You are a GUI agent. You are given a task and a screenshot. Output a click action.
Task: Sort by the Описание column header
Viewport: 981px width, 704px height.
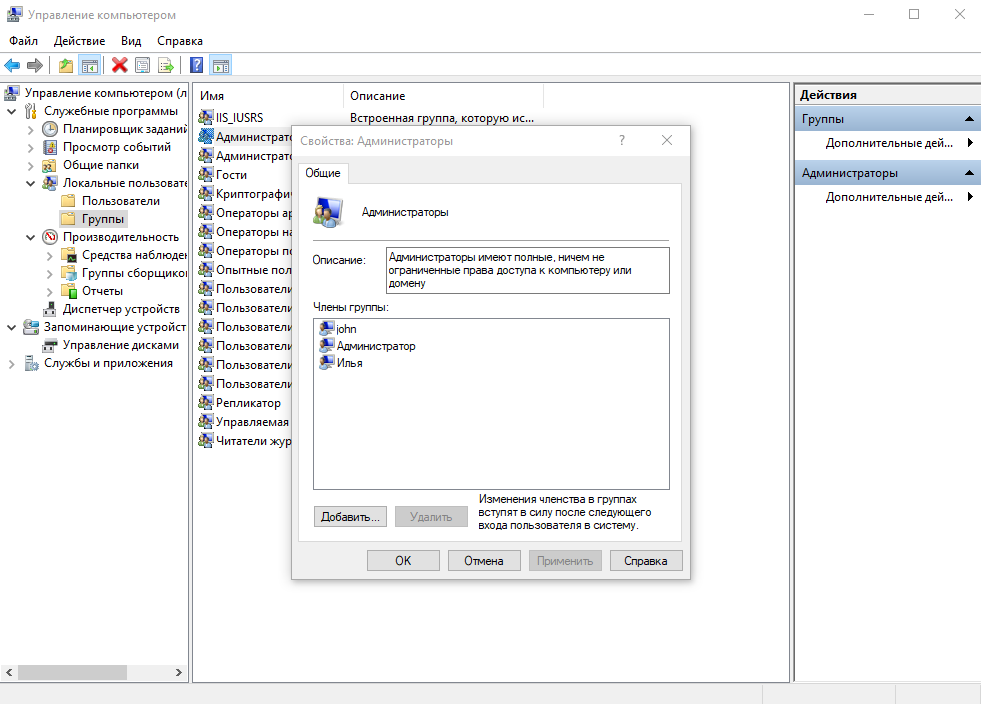click(x=443, y=96)
